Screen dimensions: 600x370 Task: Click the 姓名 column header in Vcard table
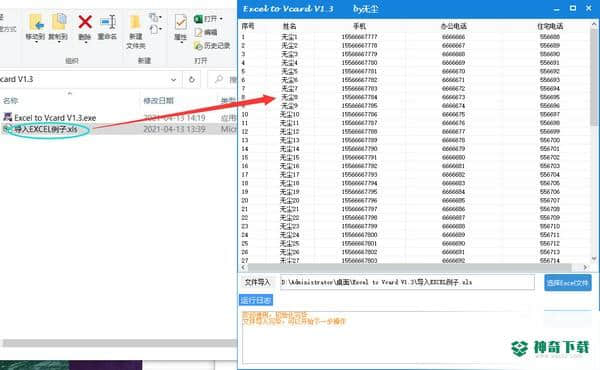289,26
